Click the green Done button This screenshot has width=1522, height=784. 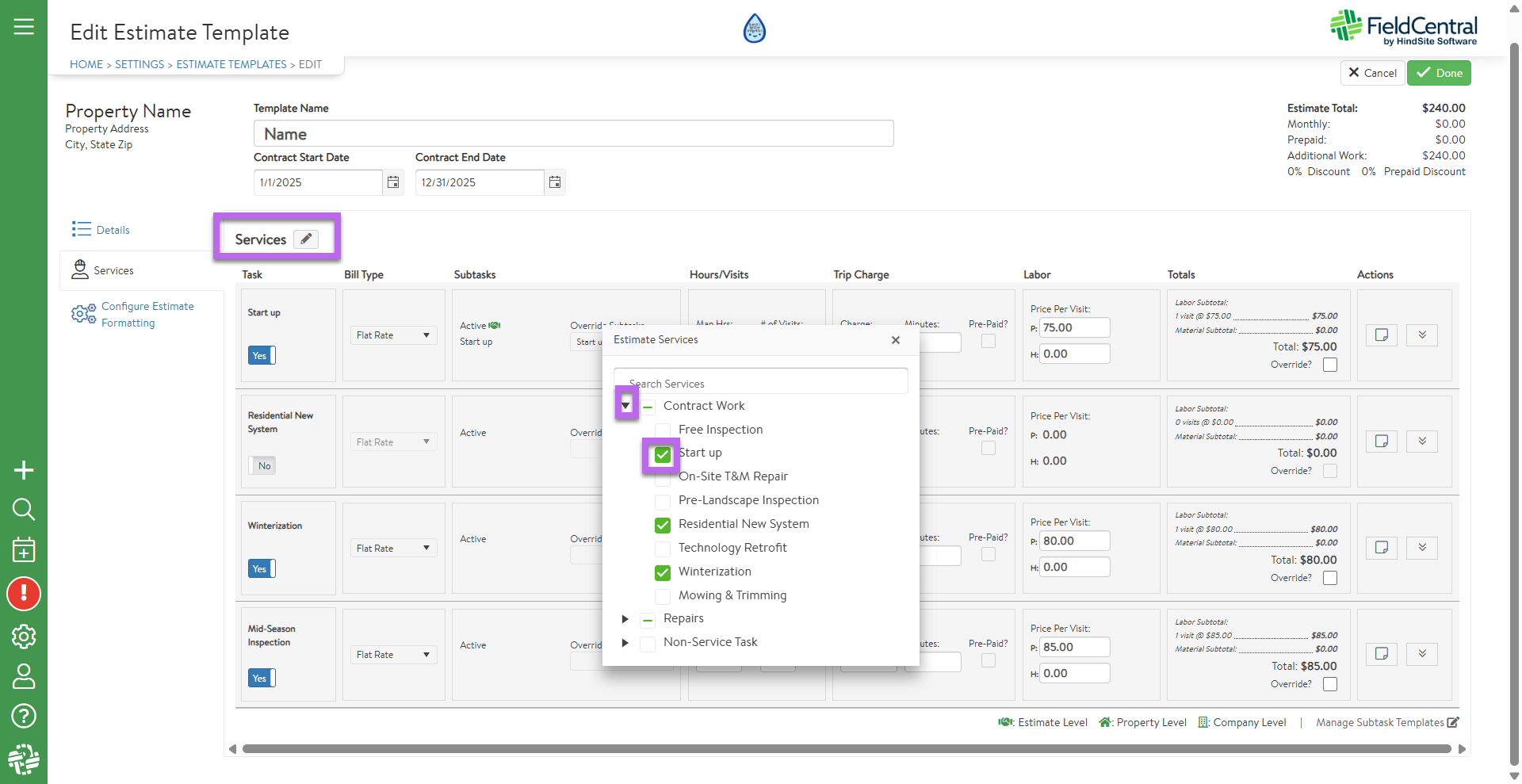pyautogui.click(x=1439, y=73)
